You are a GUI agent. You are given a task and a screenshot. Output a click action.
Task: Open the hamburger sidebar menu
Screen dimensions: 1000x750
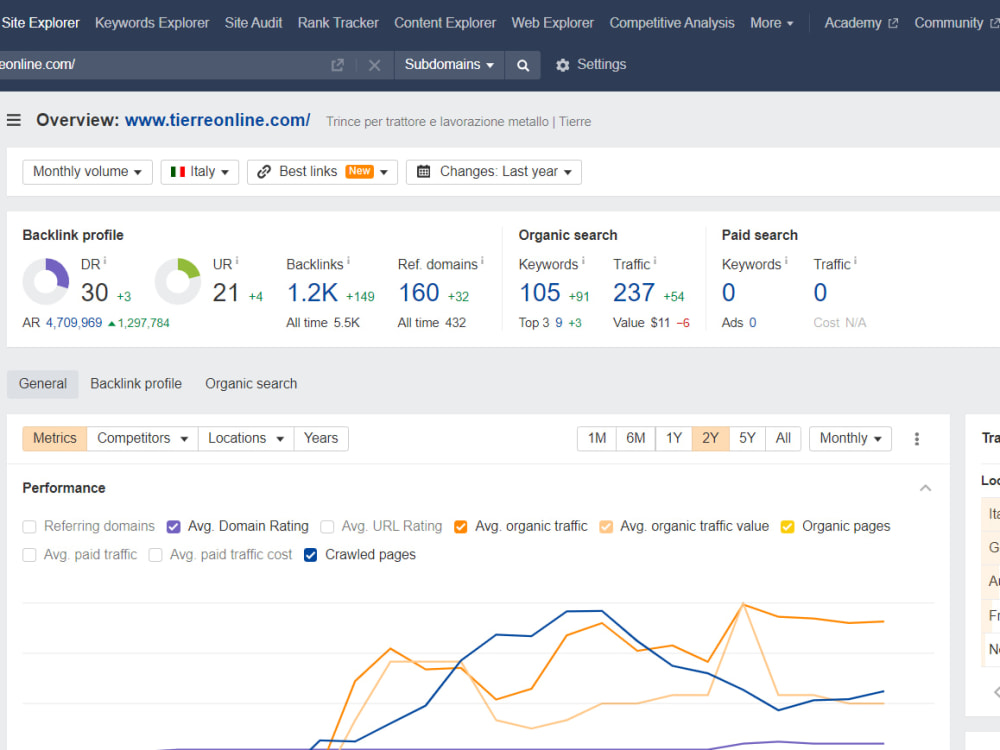(13, 120)
